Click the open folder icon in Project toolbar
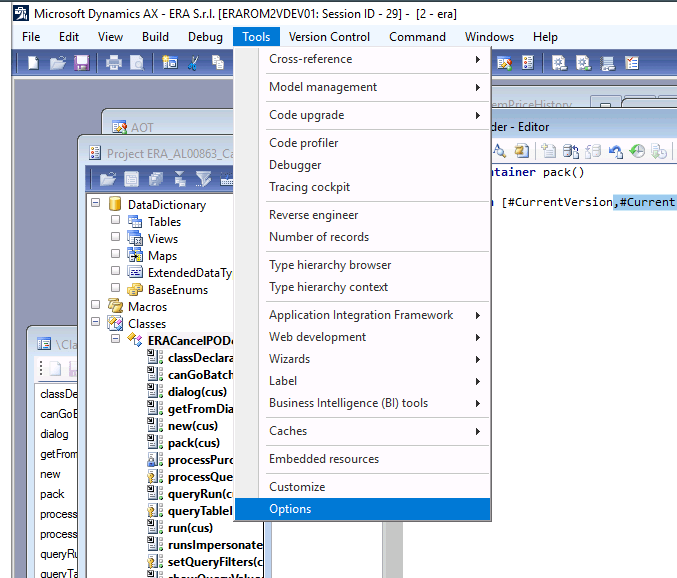Screen dimensions: 677x578 pyautogui.click(x=107, y=179)
